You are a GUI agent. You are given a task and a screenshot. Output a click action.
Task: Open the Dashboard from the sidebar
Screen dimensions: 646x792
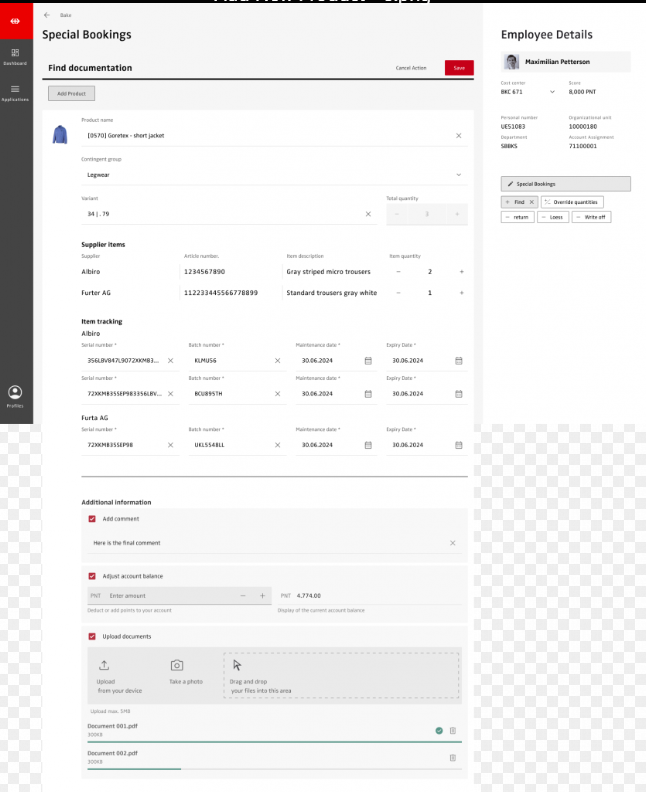tap(15, 55)
